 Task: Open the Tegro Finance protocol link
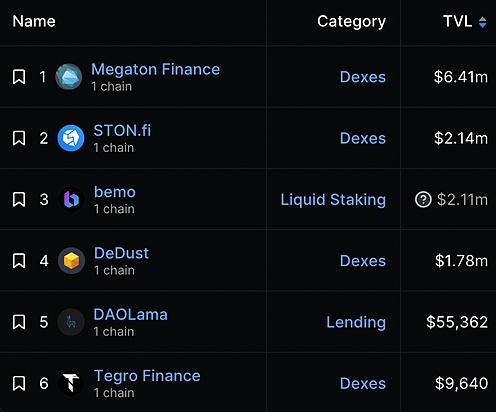[147, 376]
